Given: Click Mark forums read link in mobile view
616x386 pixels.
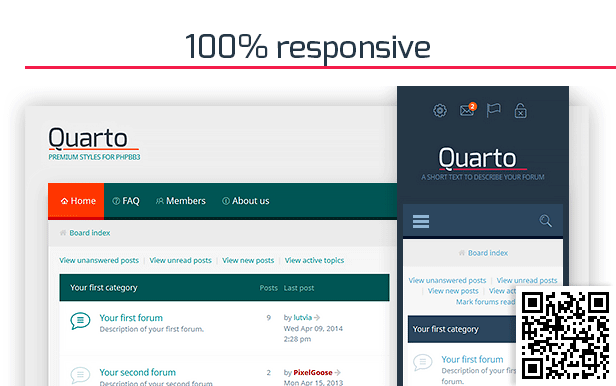Looking at the screenshot, I should 486,302.
